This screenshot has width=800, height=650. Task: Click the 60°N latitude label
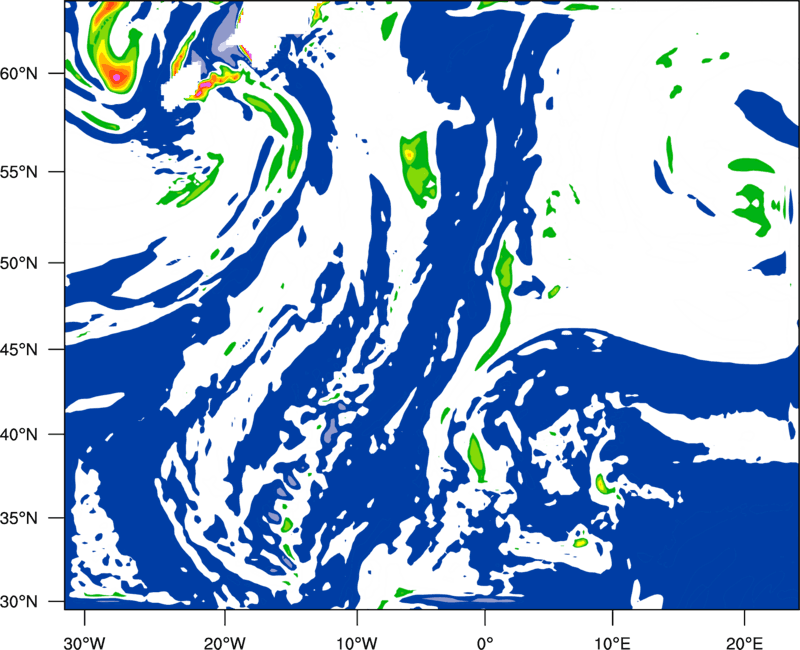click(19, 74)
